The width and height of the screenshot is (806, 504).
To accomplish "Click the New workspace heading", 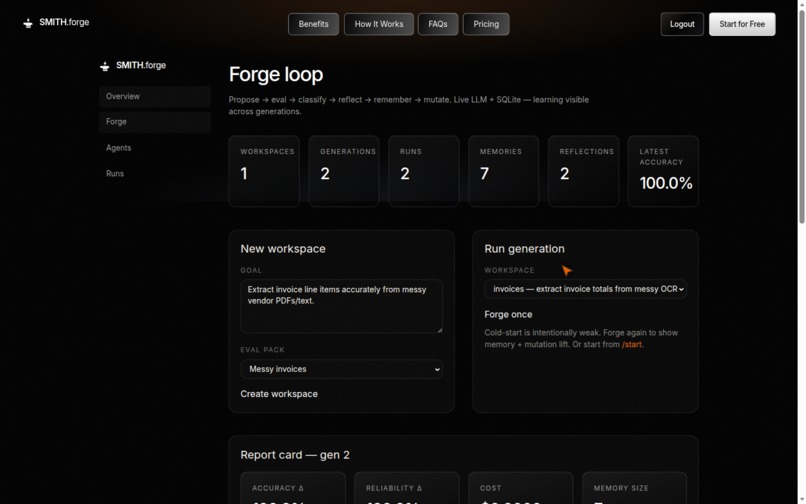I will pos(283,249).
